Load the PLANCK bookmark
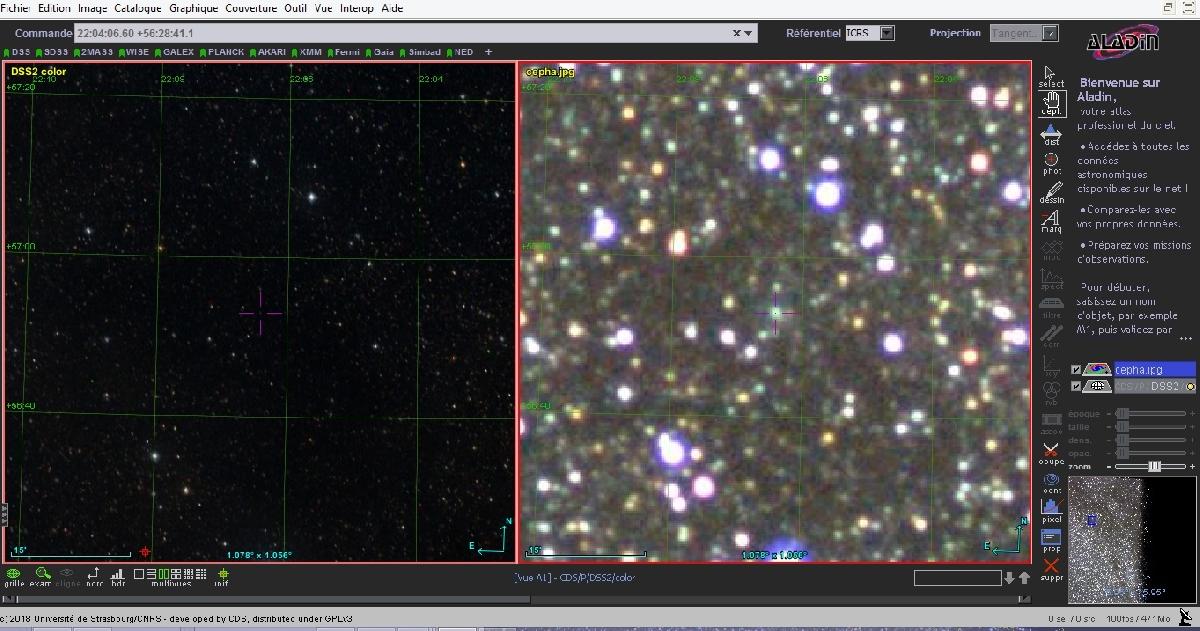Viewport: 1200px width, 631px height. (223, 52)
